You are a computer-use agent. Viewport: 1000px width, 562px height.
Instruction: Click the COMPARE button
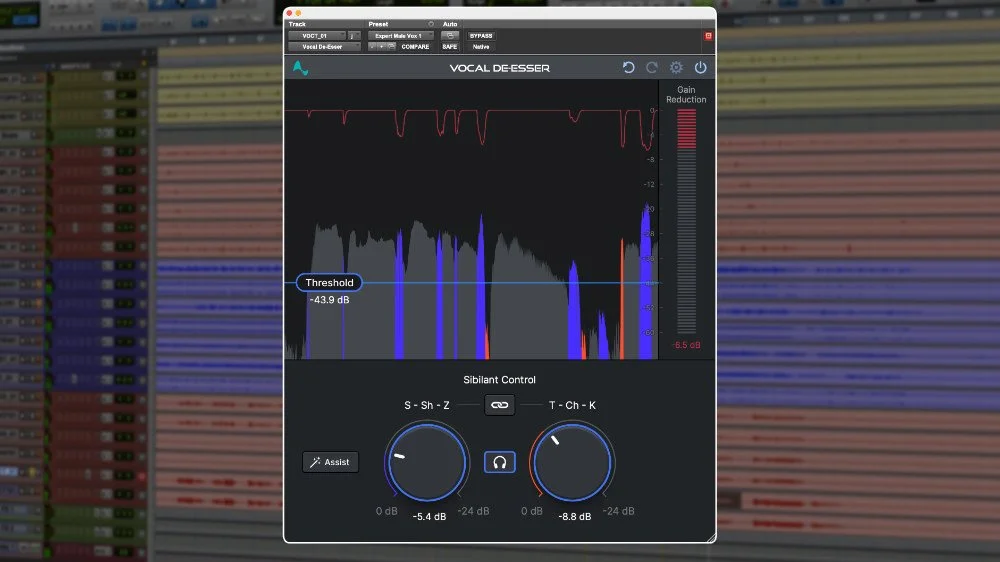click(415, 47)
